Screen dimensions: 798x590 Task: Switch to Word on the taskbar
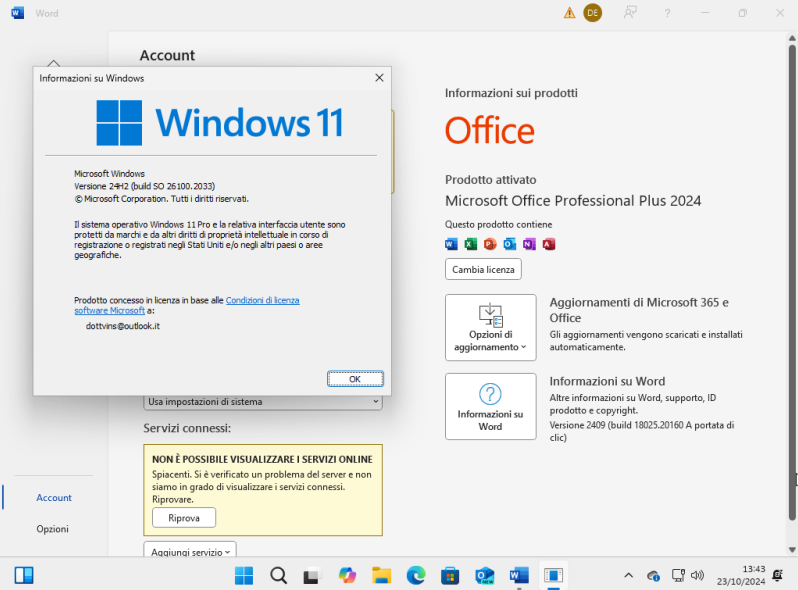click(x=519, y=575)
